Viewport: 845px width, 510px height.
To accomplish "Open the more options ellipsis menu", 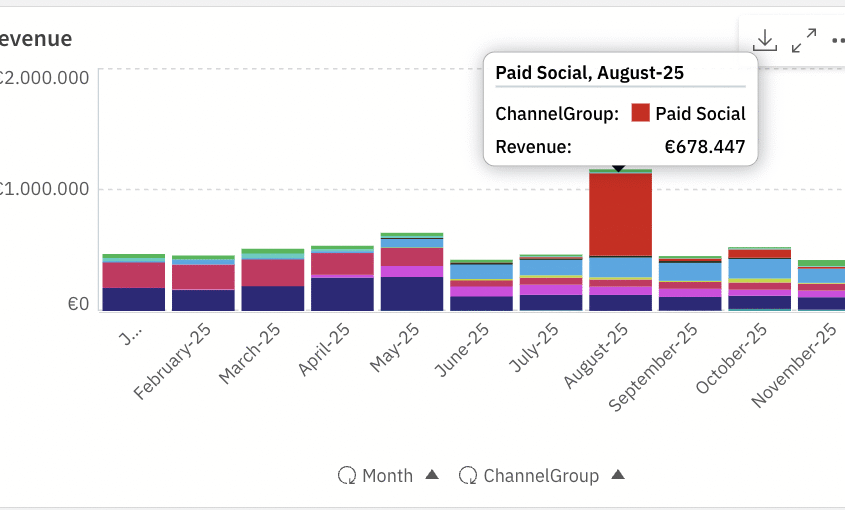I will tap(837, 41).
